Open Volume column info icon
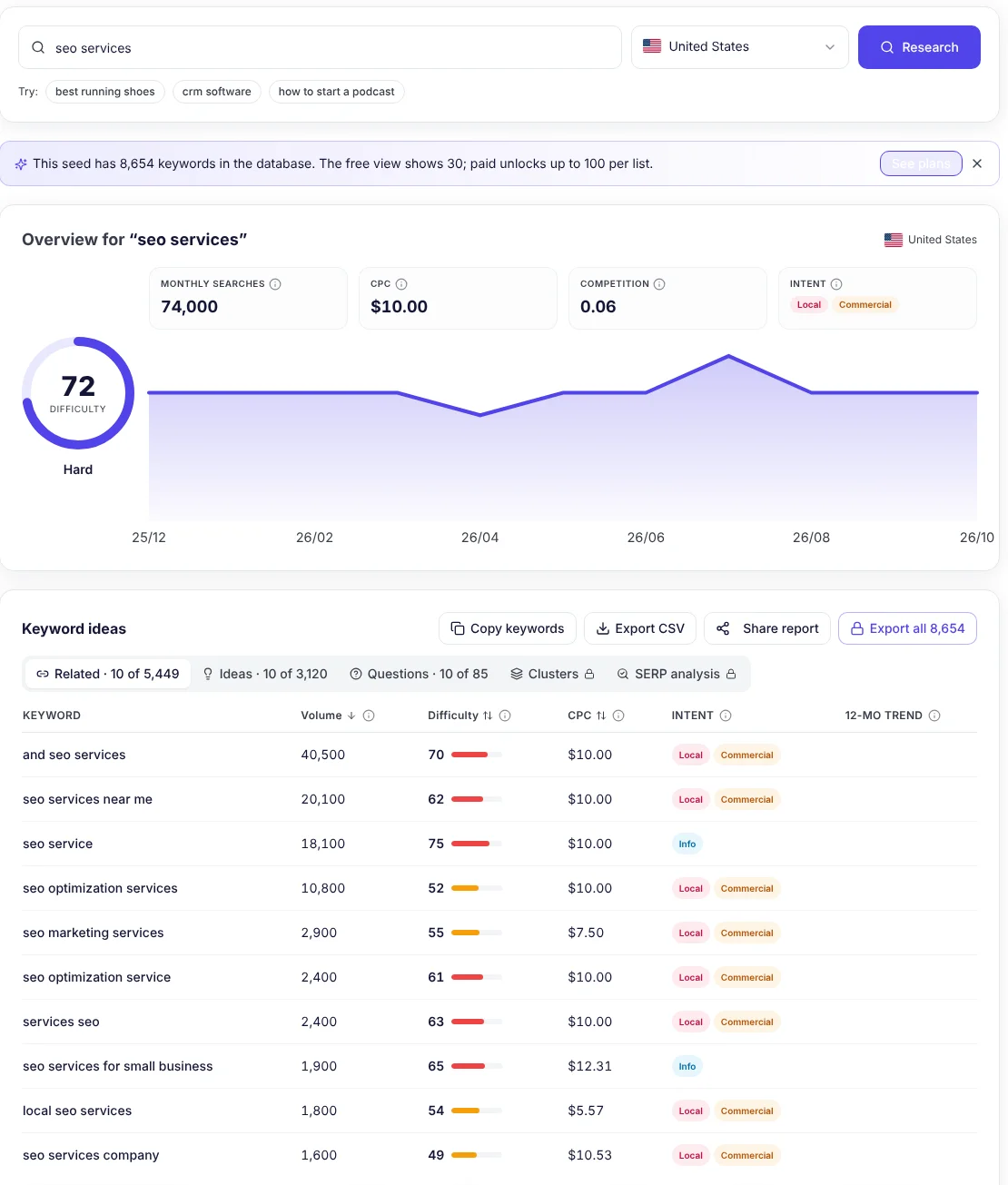1008x1185 pixels. pyautogui.click(x=369, y=716)
